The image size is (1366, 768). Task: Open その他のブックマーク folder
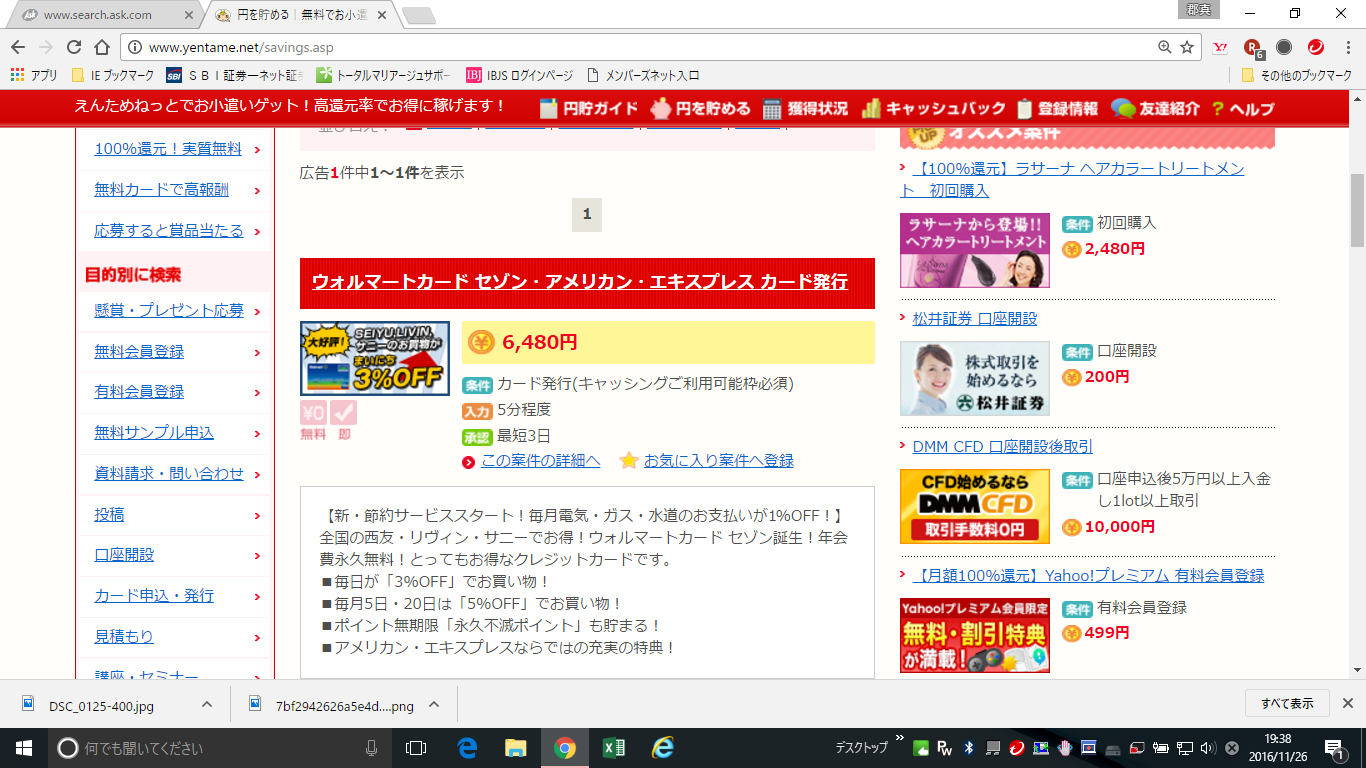[x=1297, y=75]
